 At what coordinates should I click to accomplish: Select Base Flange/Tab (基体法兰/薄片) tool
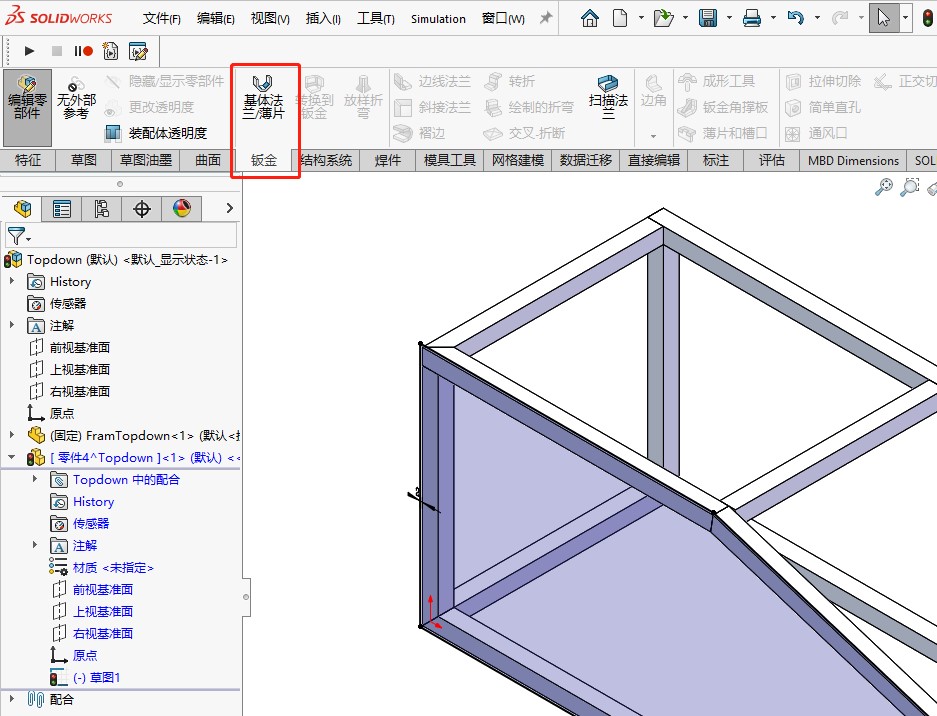pyautogui.click(x=263, y=97)
